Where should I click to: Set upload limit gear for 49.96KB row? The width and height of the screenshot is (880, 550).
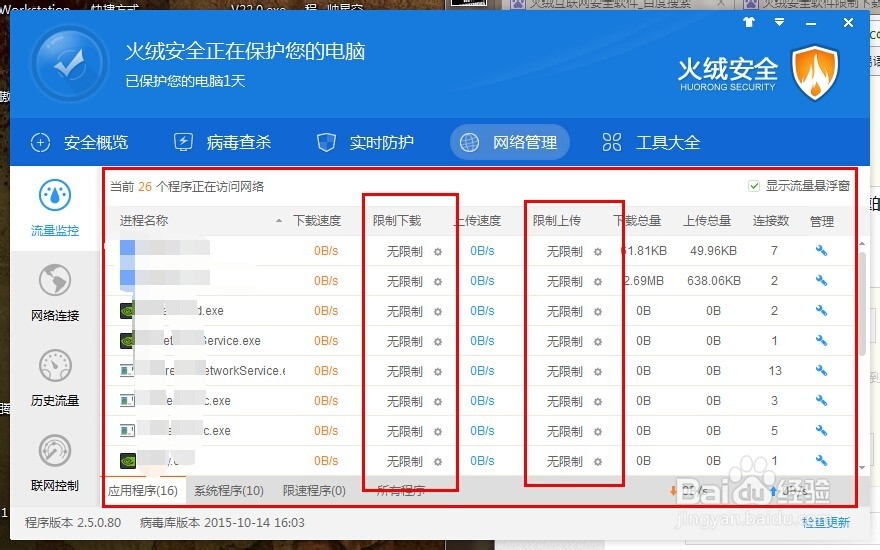click(598, 252)
